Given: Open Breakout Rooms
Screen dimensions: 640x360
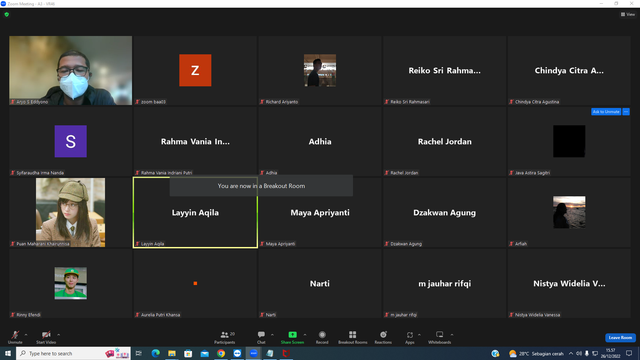Looking at the screenshot, I should 353,337.
